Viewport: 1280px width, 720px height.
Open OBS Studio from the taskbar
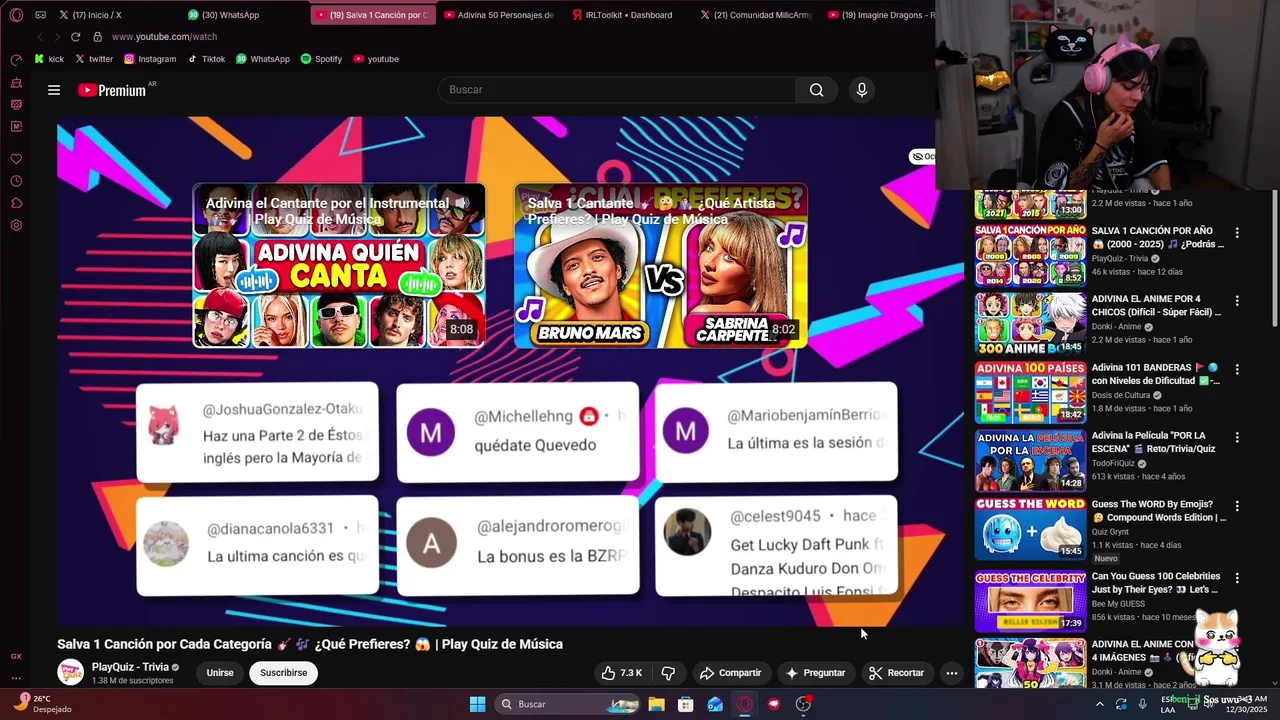click(803, 704)
